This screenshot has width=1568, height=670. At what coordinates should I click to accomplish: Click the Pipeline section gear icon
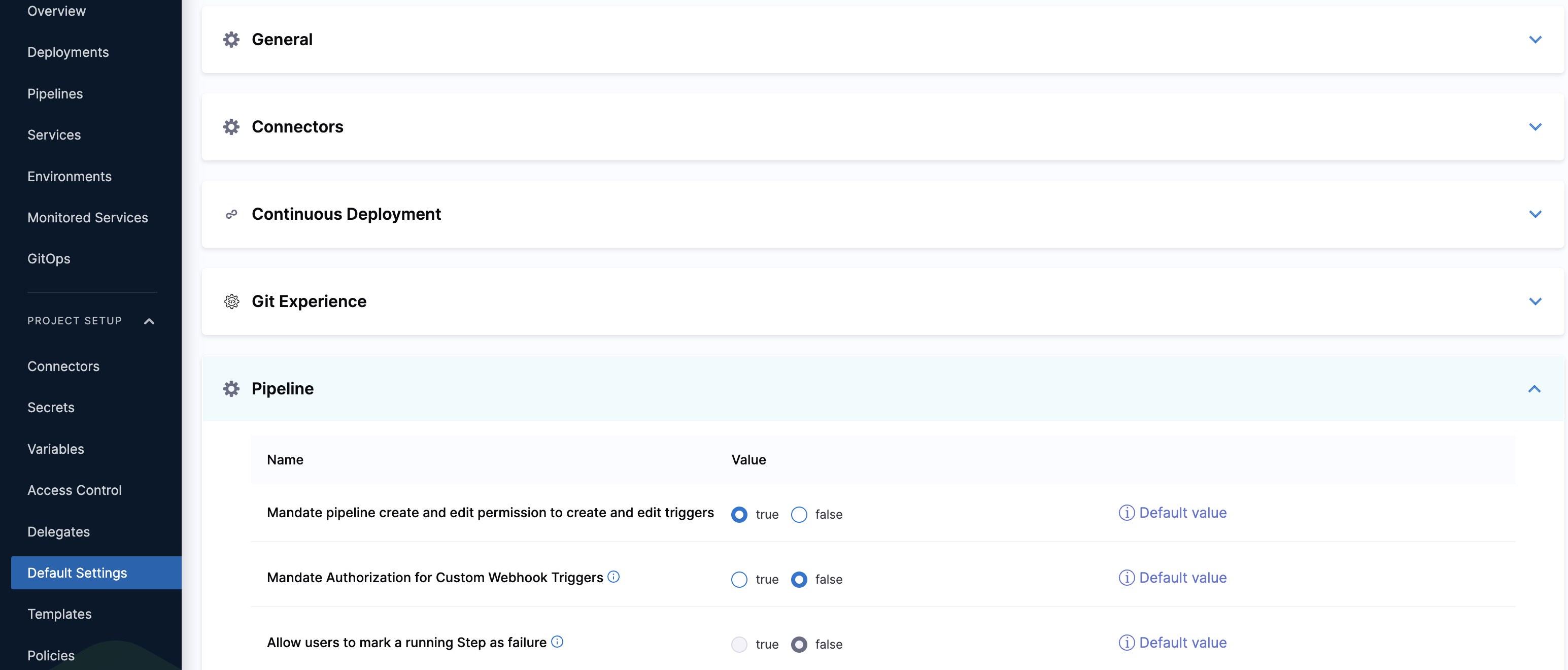231,389
